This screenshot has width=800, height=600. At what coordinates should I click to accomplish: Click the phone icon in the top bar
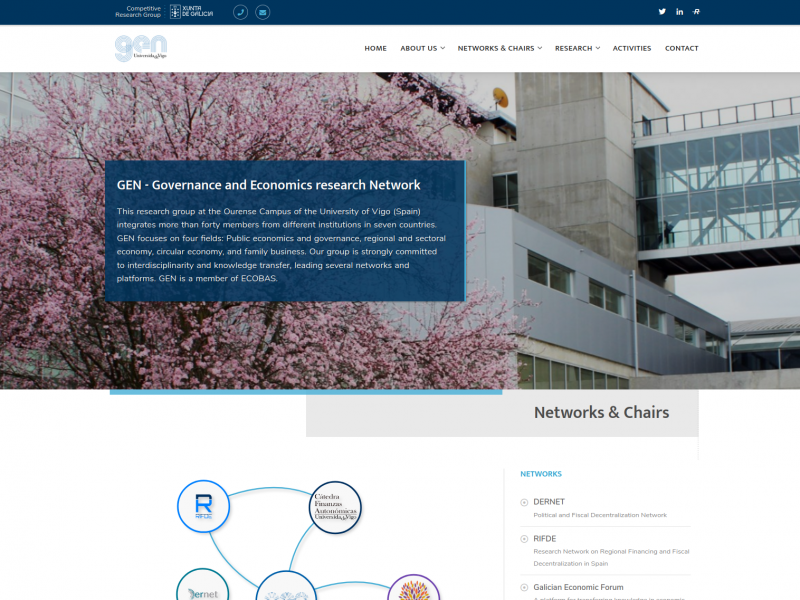[x=240, y=12]
